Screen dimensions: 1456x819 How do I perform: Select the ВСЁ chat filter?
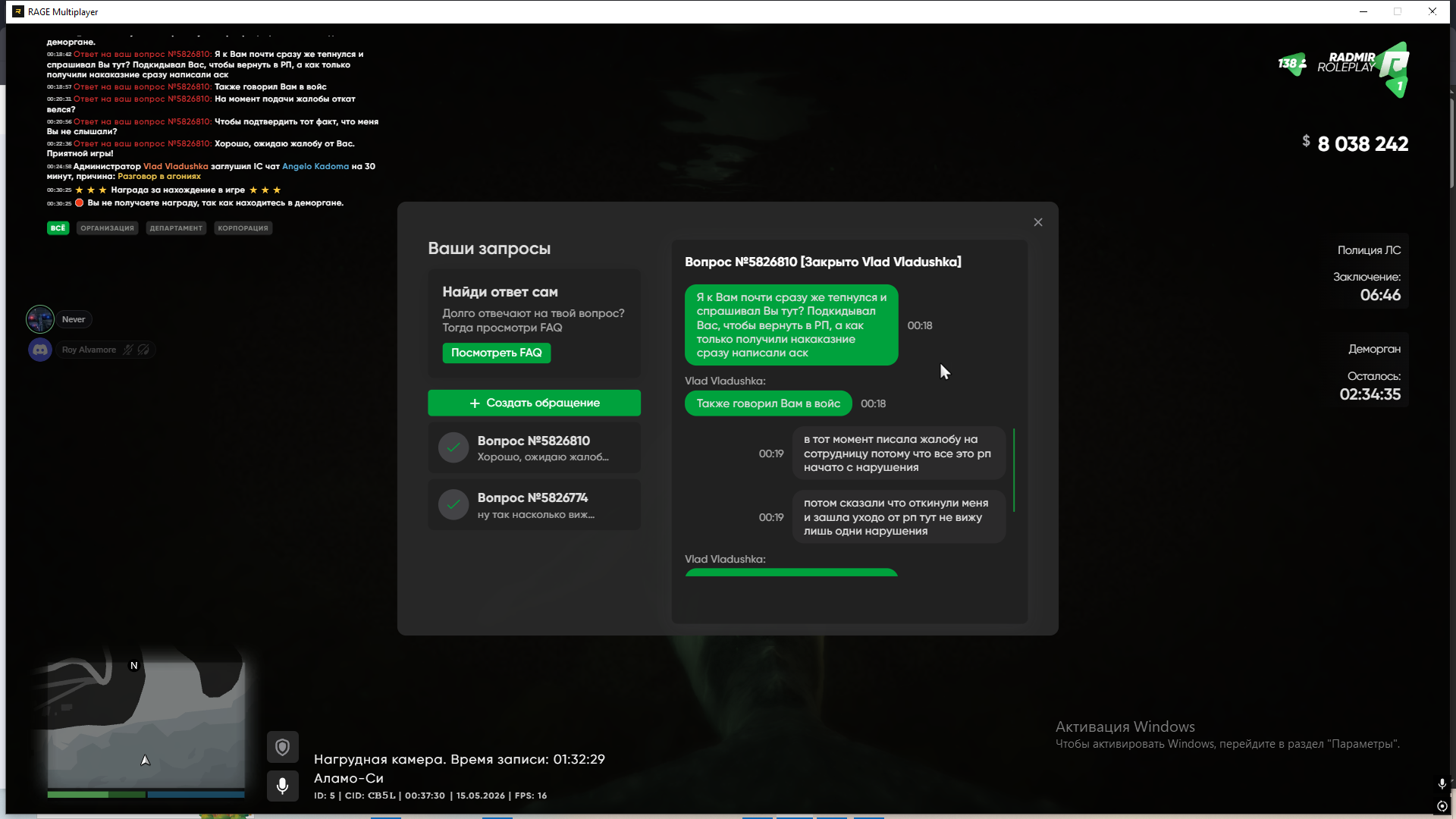[58, 228]
